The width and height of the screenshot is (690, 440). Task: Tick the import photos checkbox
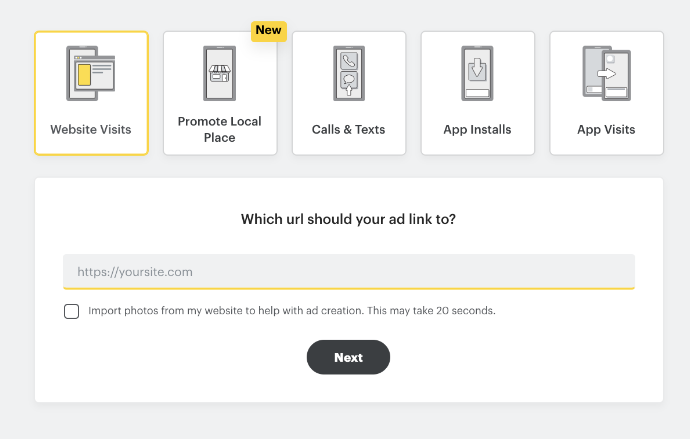pyautogui.click(x=71, y=311)
